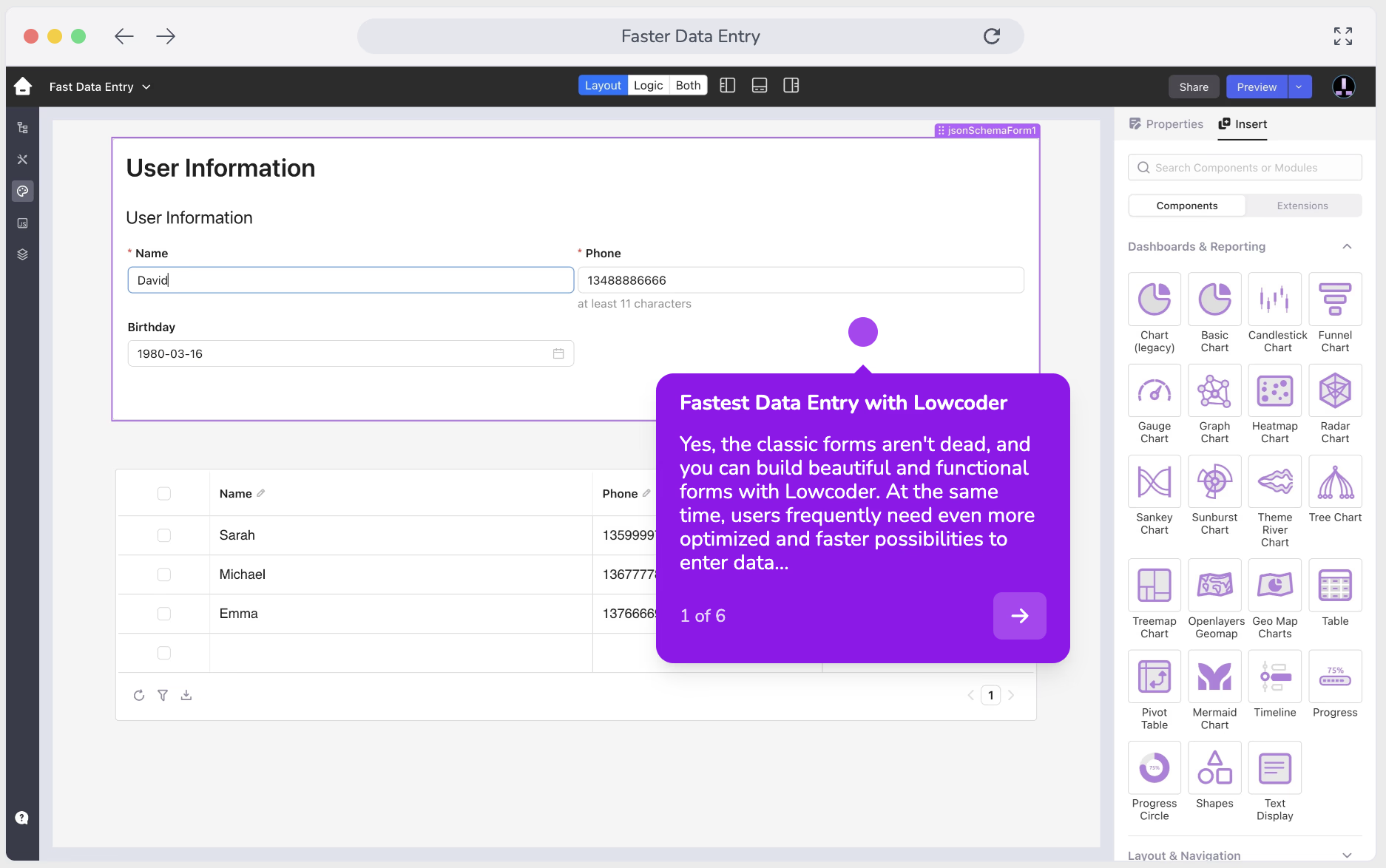1386x868 pixels.
Task: Select the component tree icon in the left sidebar
Action: point(22,127)
